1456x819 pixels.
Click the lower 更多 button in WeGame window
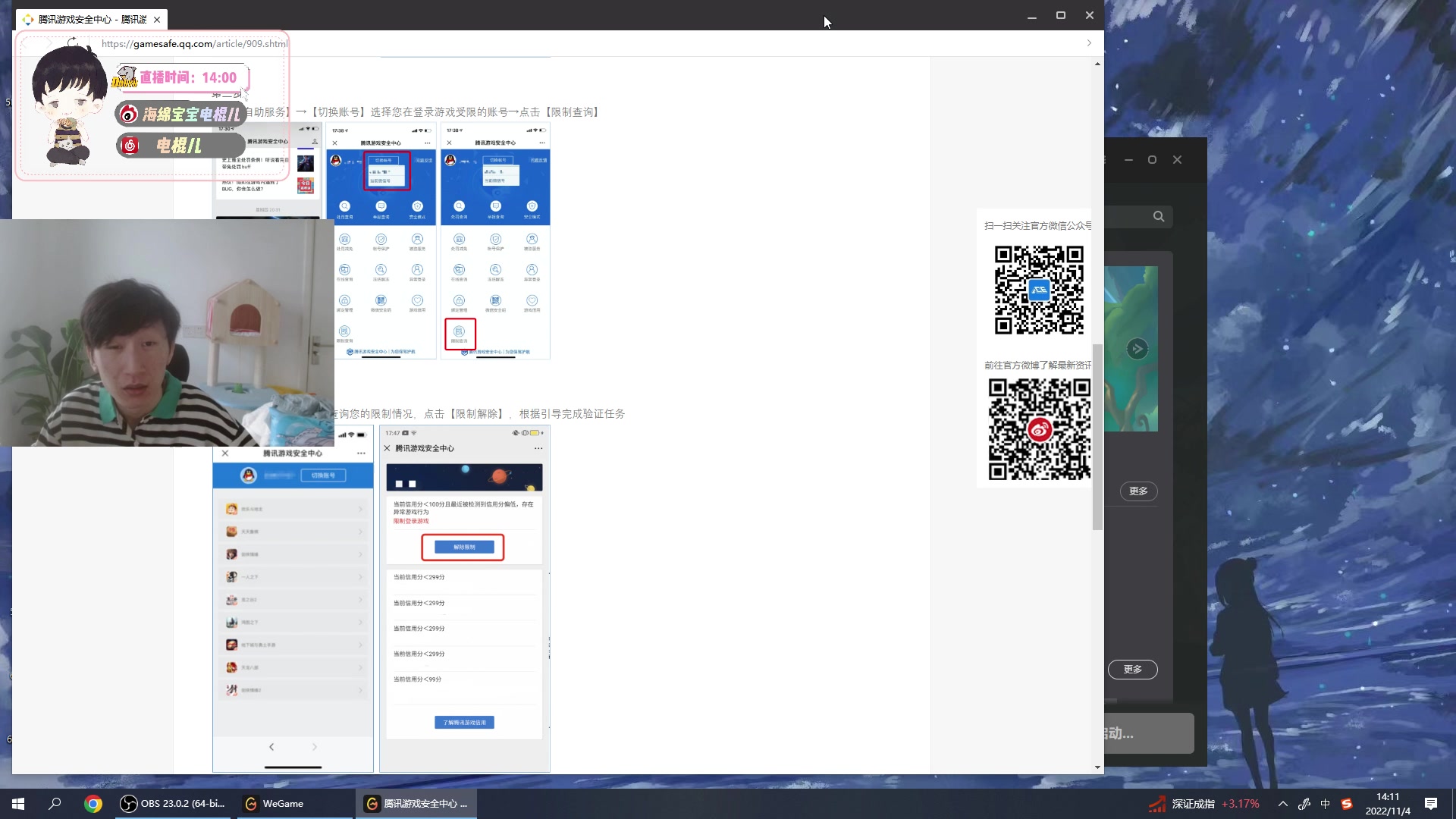[x=1133, y=670]
